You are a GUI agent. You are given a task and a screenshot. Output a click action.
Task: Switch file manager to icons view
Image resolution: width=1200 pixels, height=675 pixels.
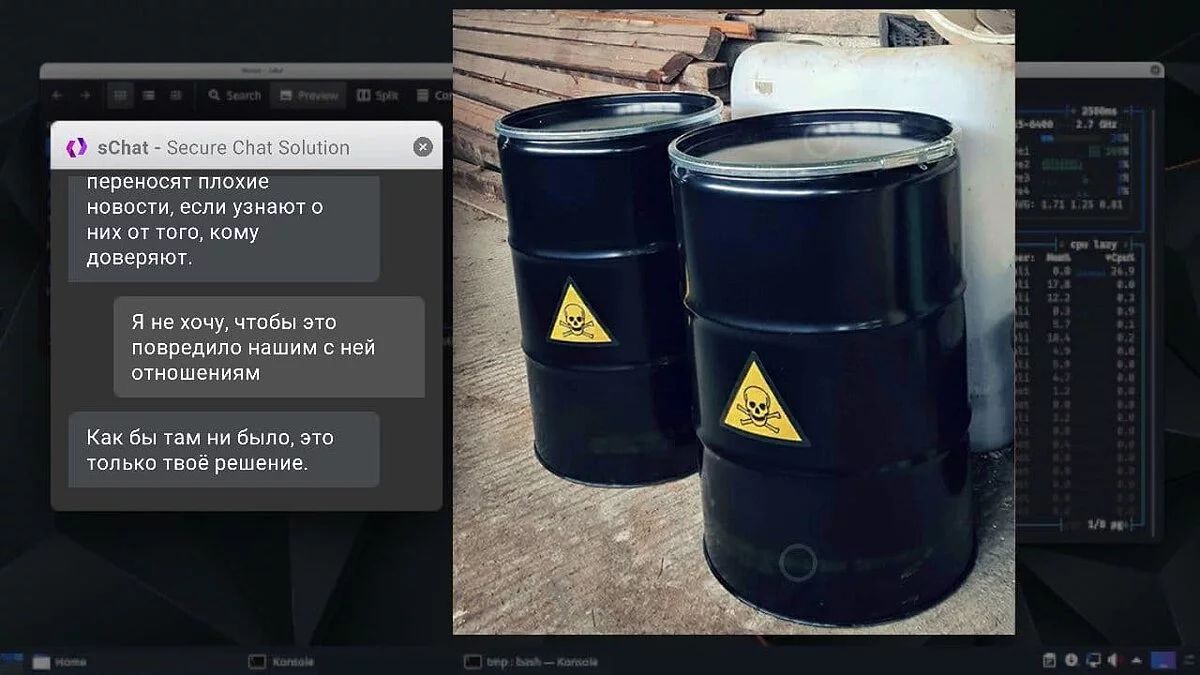tap(120, 95)
